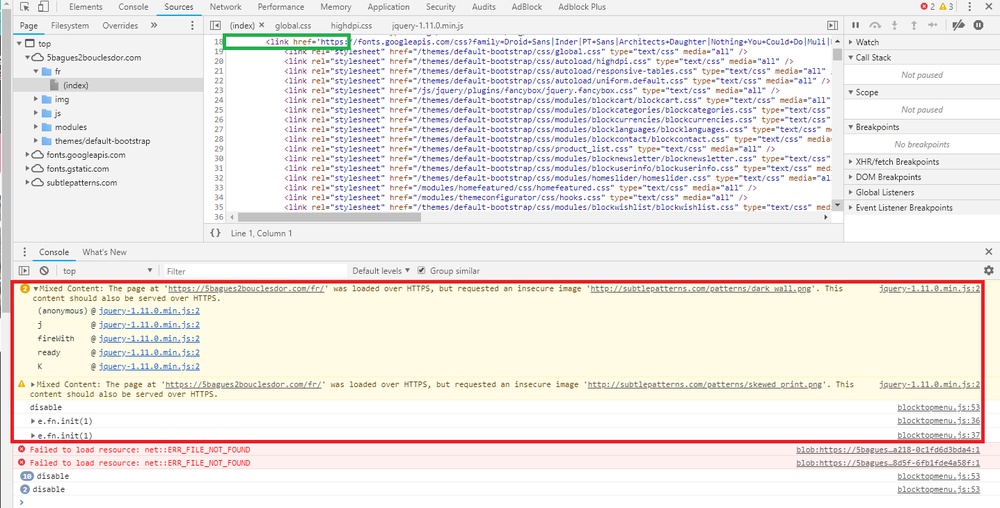The height and width of the screenshot is (508, 1000).
Task: Open the Security tab
Action: [441, 7]
